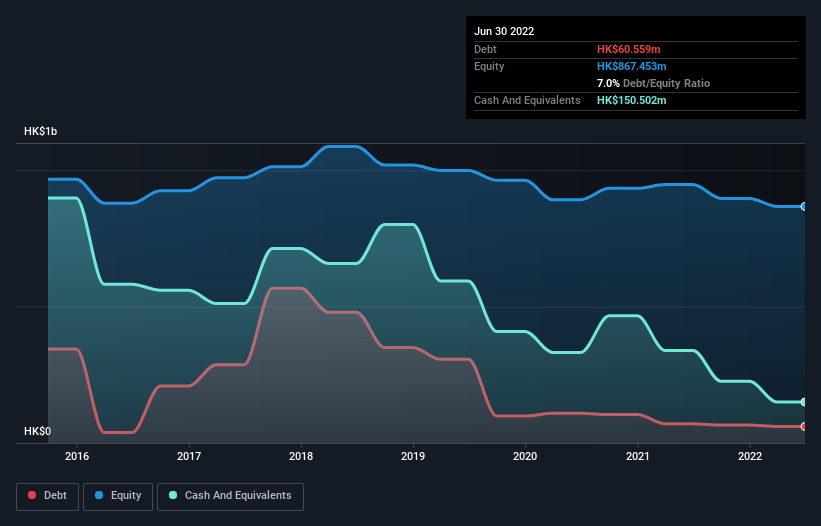Click Cash And Equivalents label in tooltip
Viewport: 821px width, 526px height.
[x=527, y=100]
